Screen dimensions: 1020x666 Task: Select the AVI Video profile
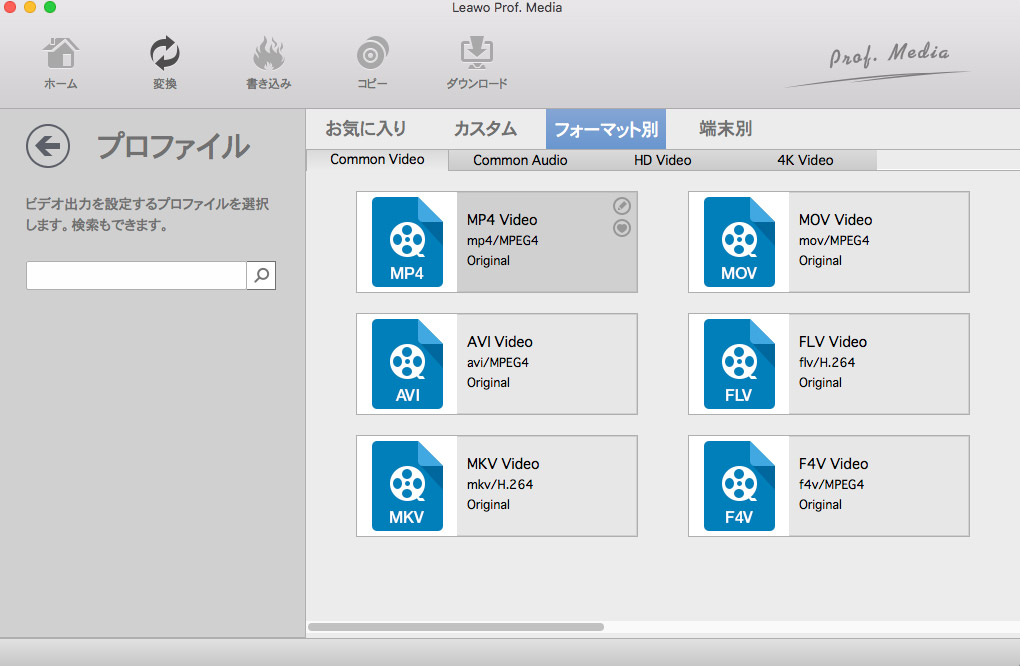(496, 364)
